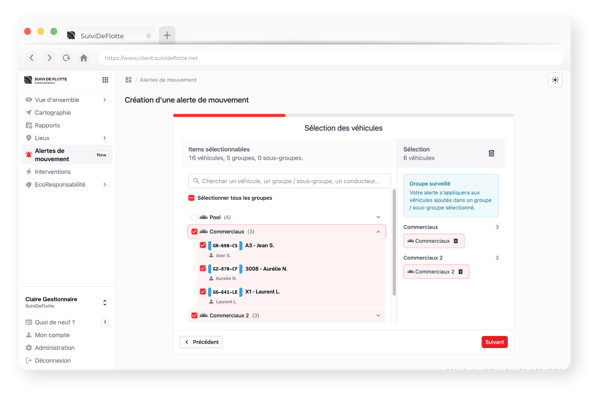The image size is (600, 399).
Task: Uncheck the Commerciaux group checkbox
Action: [194, 231]
